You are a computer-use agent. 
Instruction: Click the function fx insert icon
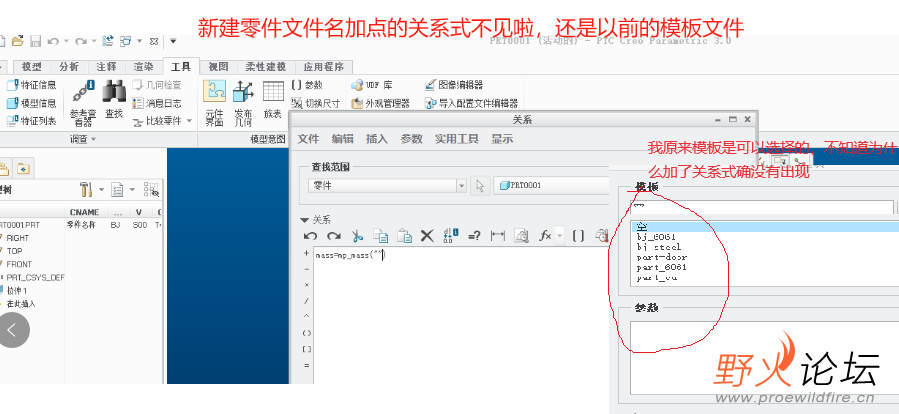tap(545, 236)
